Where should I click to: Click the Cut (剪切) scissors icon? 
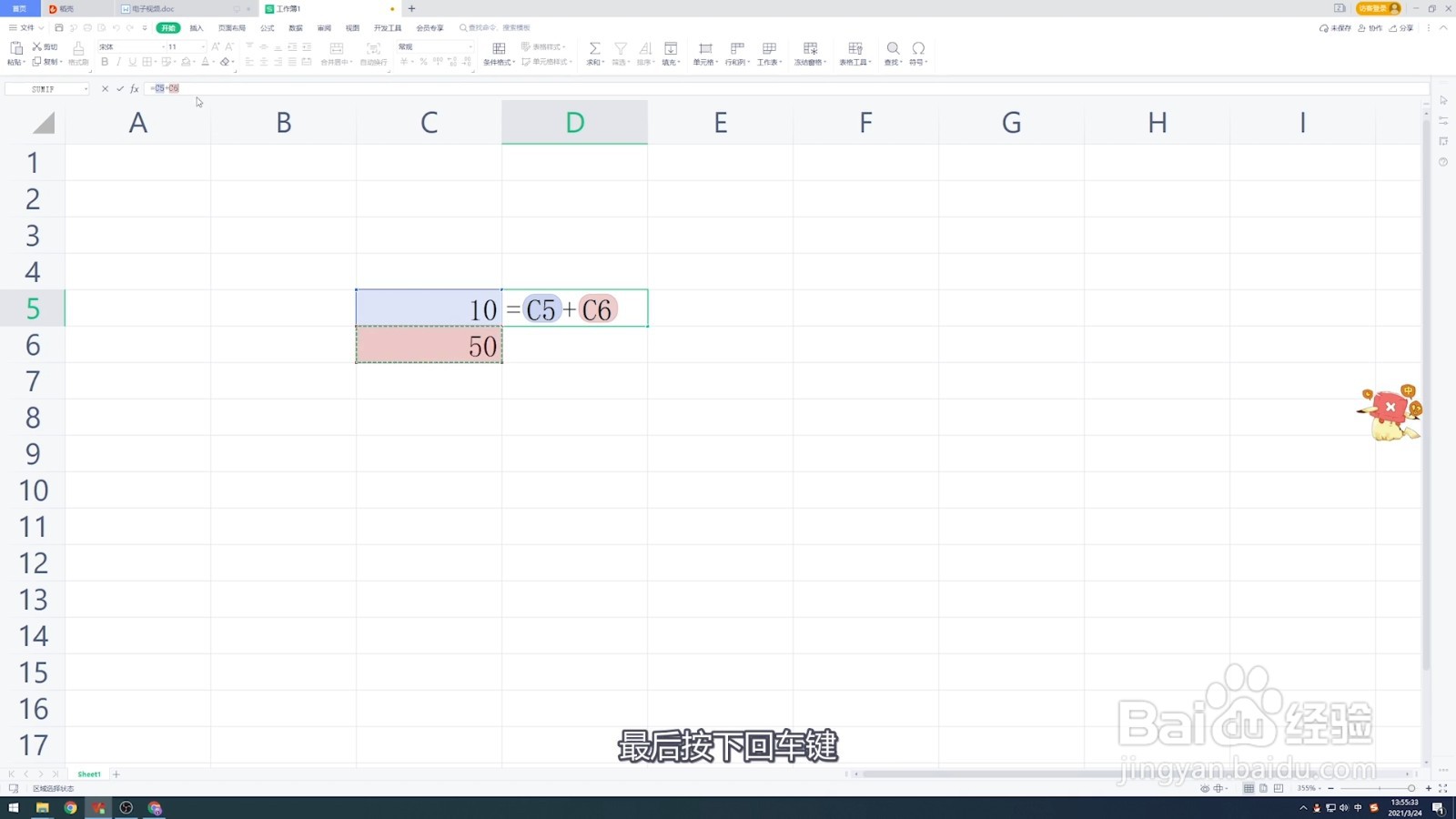point(37,46)
